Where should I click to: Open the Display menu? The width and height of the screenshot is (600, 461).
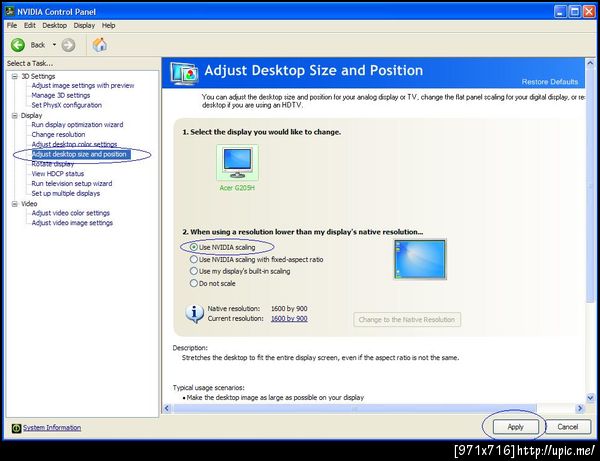pyautogui.click(x=84, y=25)
